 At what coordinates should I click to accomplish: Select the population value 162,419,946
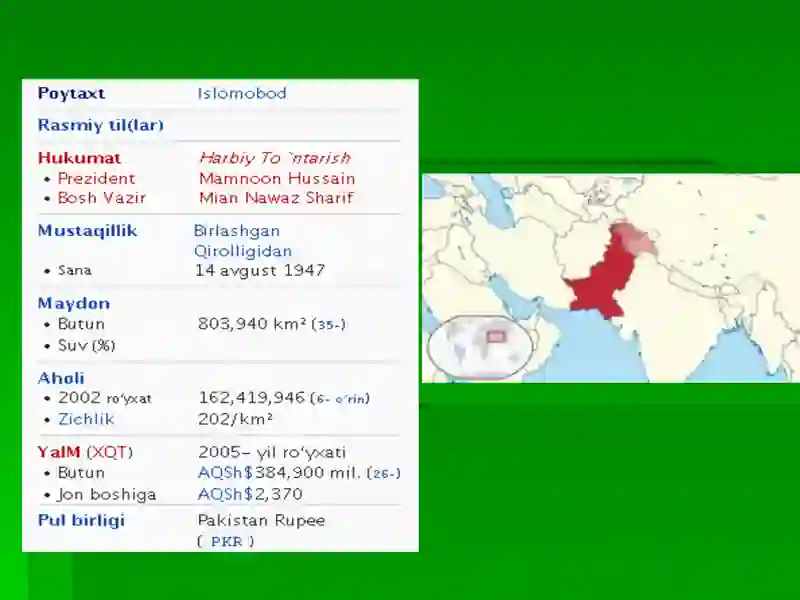pos(252,398)
